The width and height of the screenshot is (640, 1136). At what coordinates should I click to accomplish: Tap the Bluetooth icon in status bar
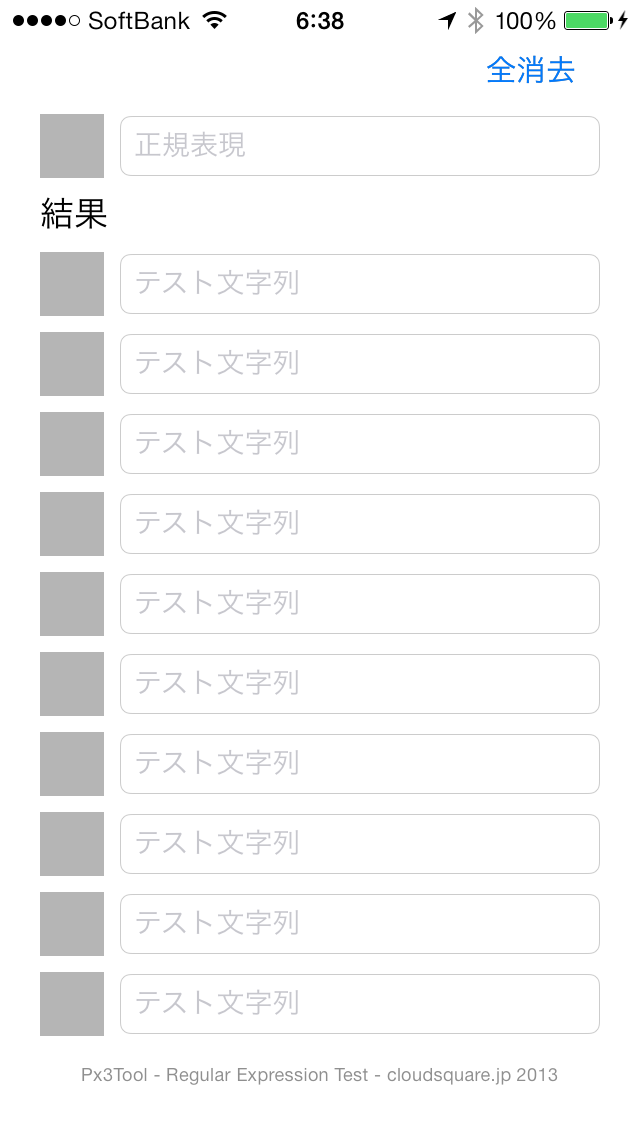point(475,20)
